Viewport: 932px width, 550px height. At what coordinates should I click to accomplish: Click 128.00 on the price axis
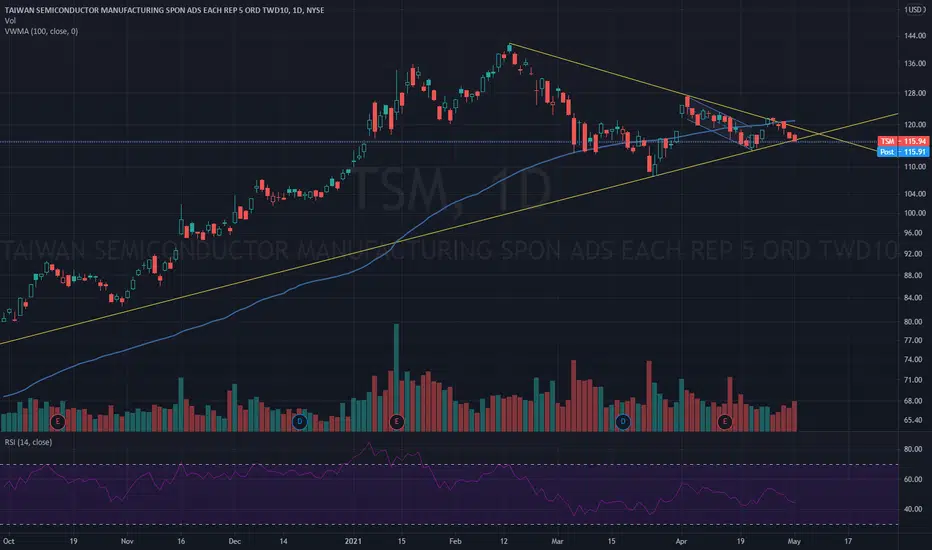click(915, 93)
